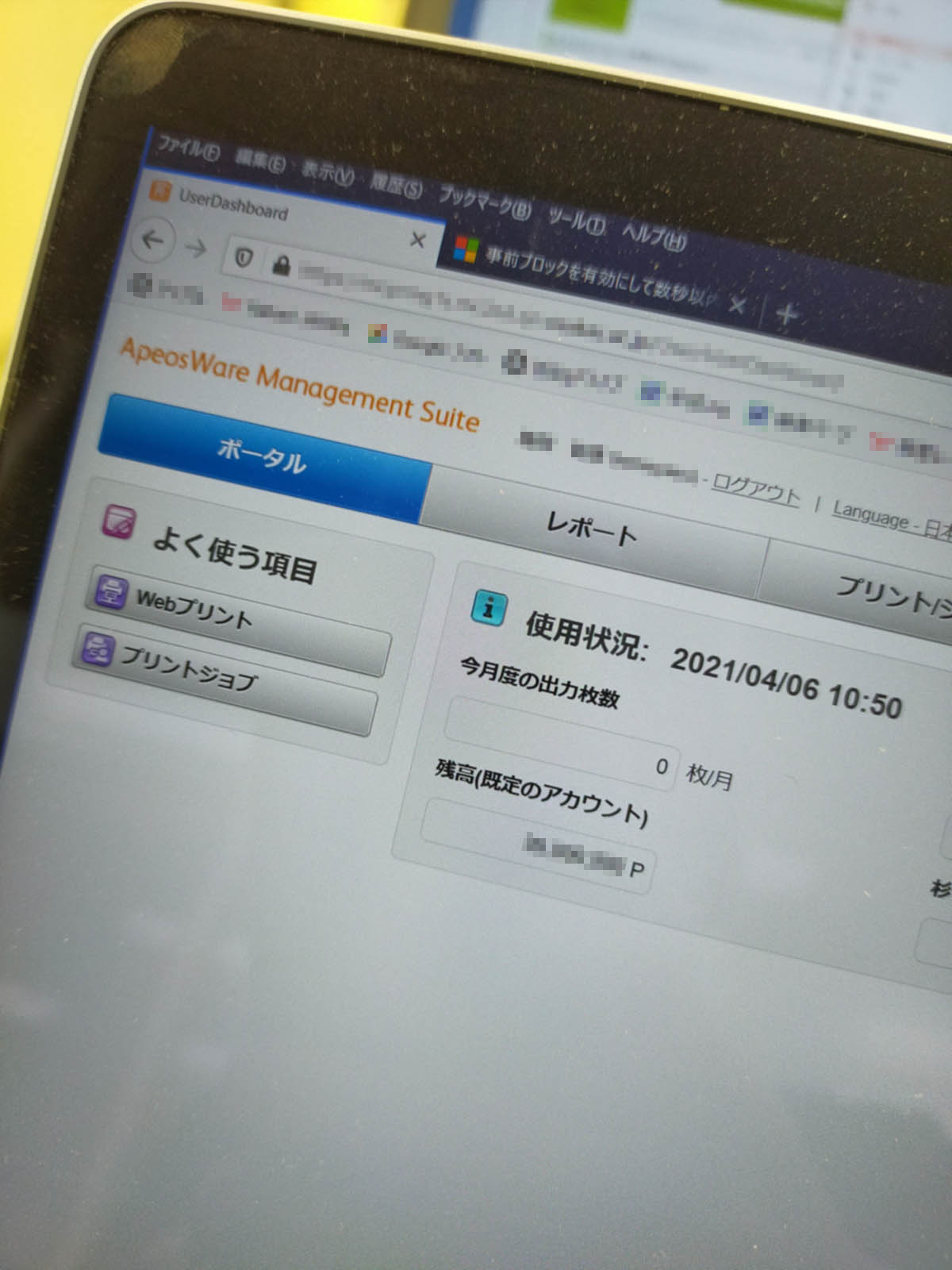Click the 残高(既定のアカウント) label
Image resolution: width=952 pixels, height=1270 pixels.
tap(542, 793)
